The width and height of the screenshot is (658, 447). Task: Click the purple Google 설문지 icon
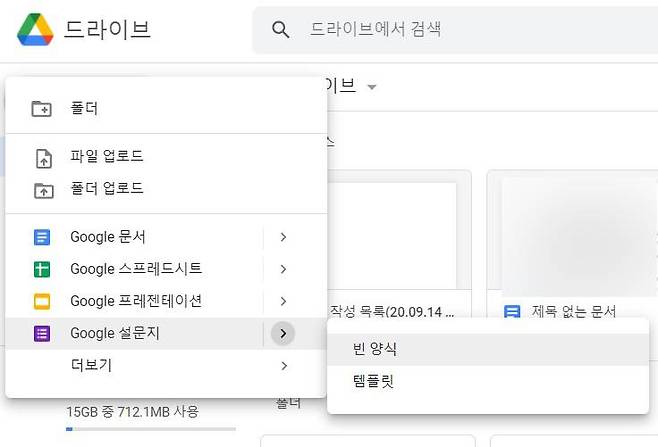tap(42, 333)
